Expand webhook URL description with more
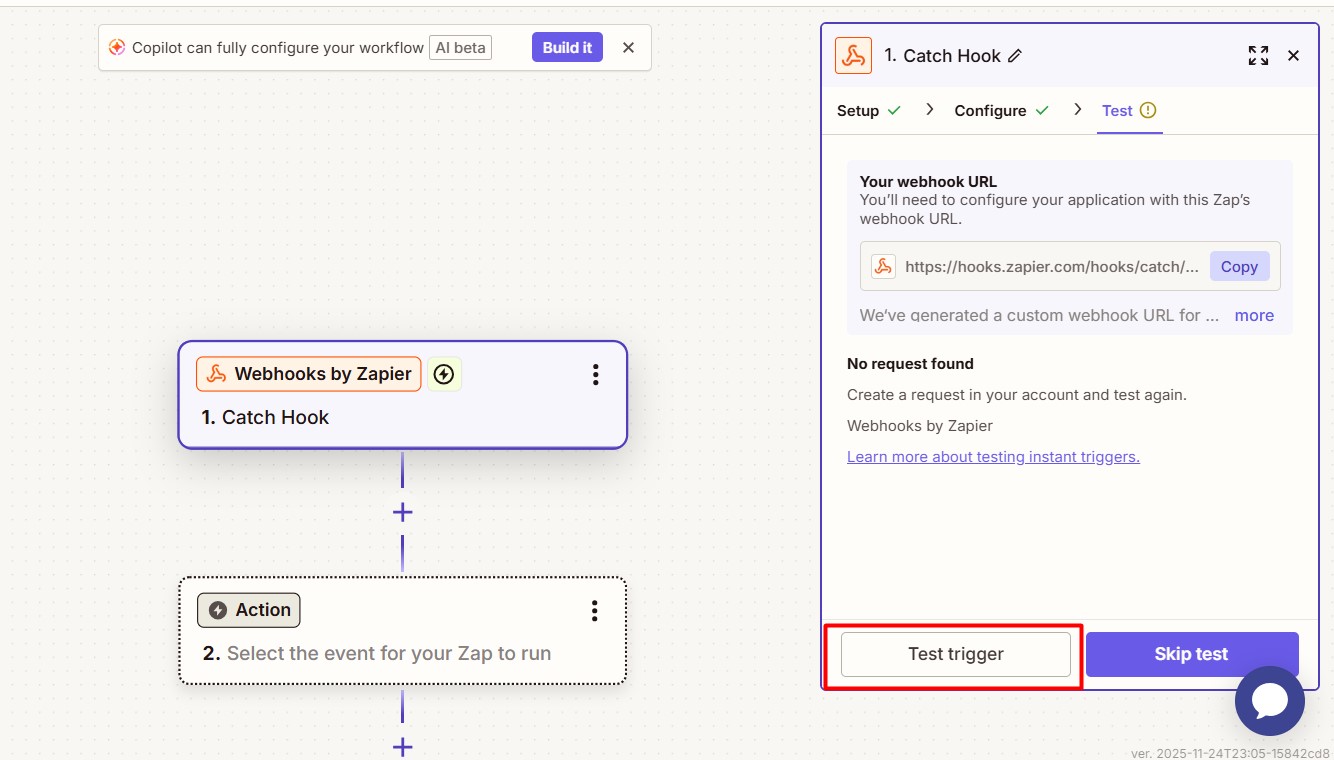This screenshot has height=760, width=1334. tap(1253, 315)
